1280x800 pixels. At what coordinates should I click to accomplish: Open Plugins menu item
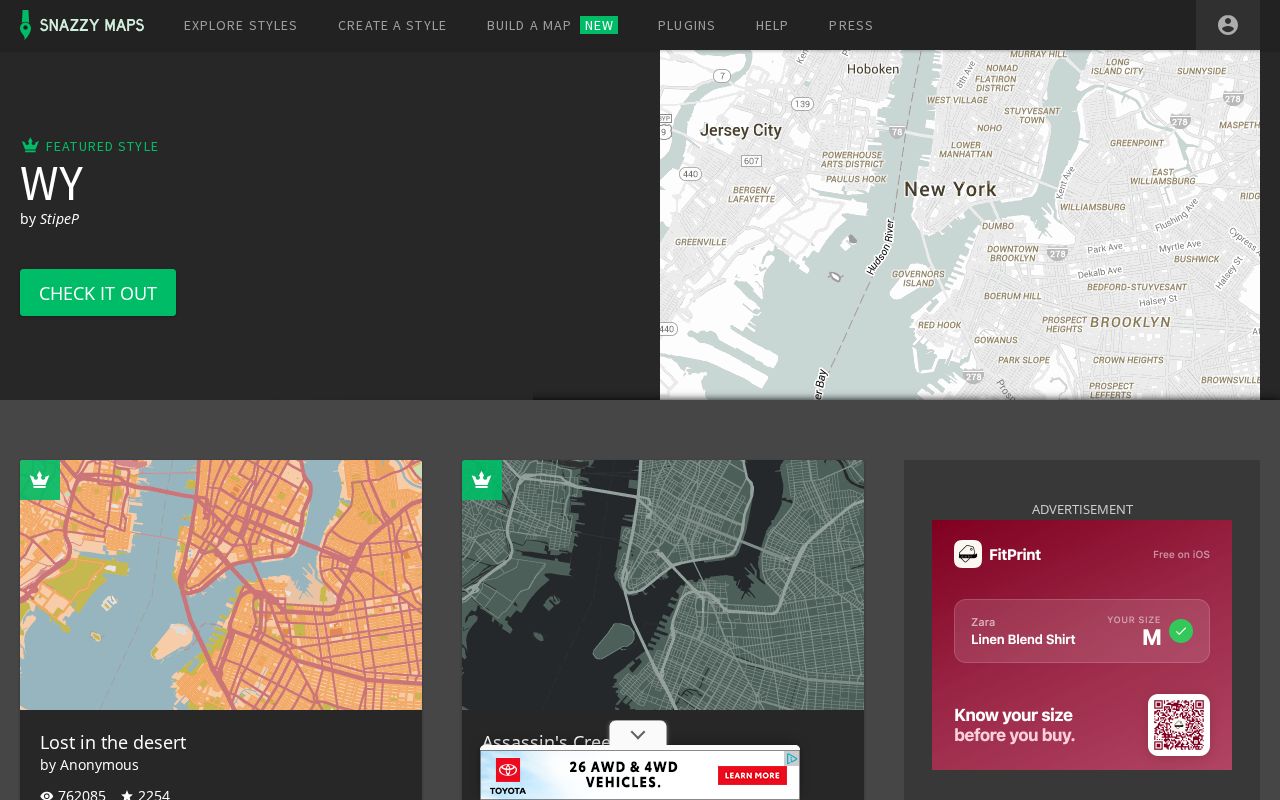pos(687,25)
